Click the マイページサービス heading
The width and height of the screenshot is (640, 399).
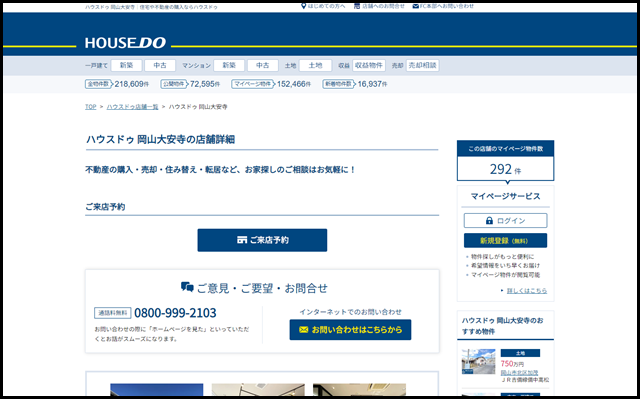tap(505, 196)
